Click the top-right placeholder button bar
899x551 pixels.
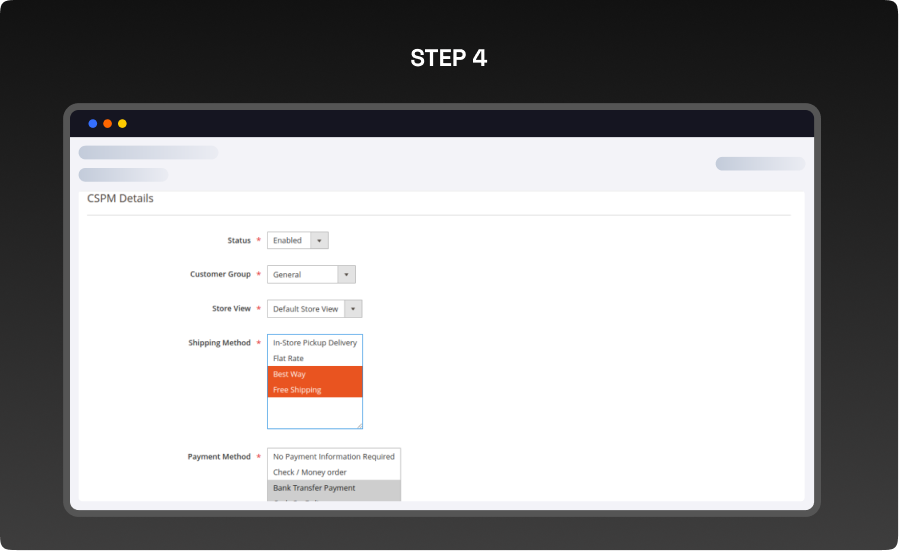759,164
